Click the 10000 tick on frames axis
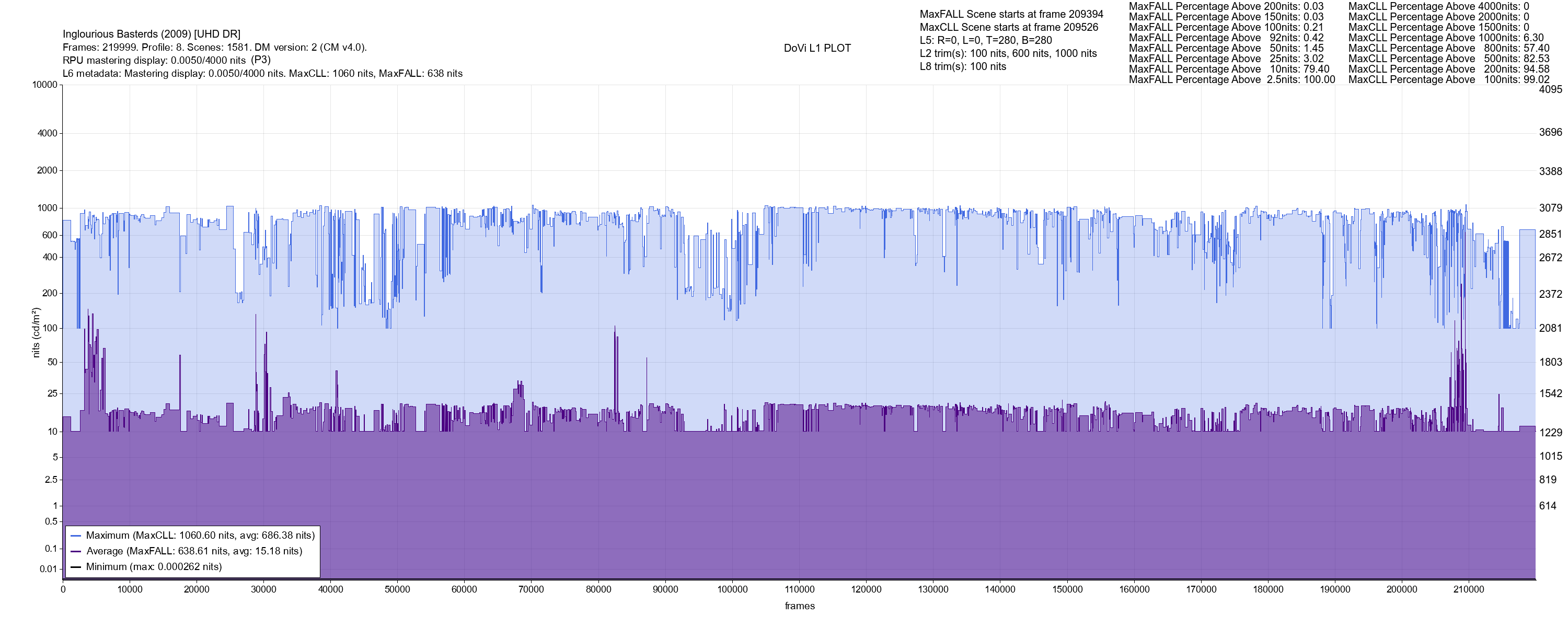The image size is (1568, 627). coord(130,590)
